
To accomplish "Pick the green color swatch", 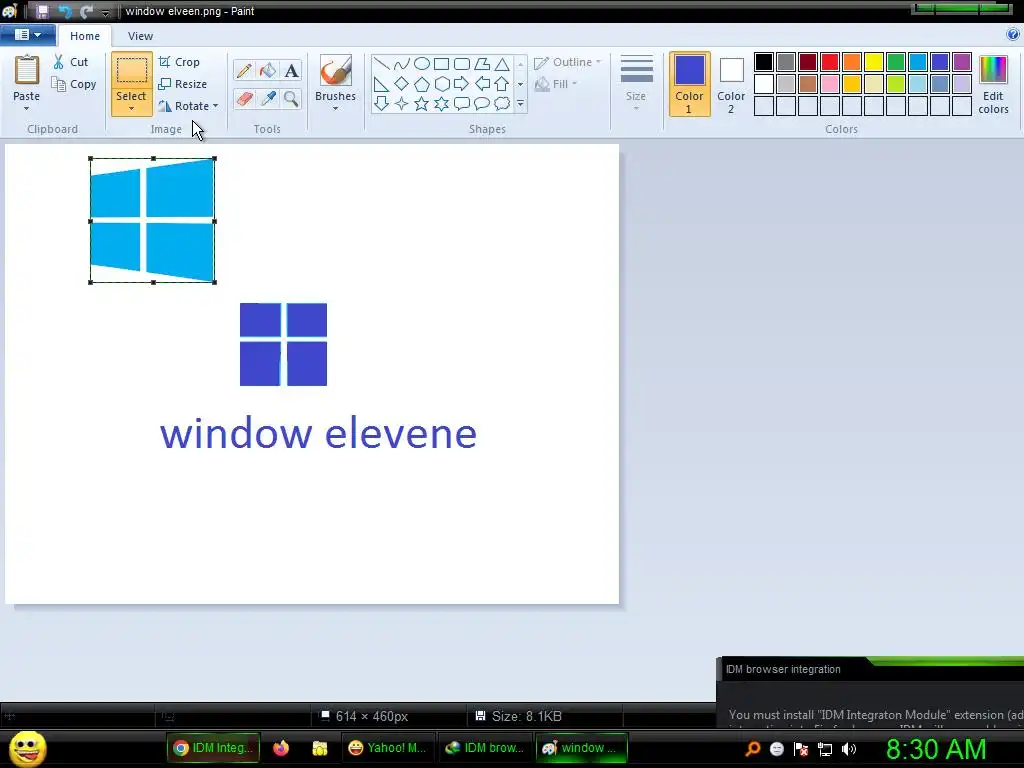I will pos(896,62).
